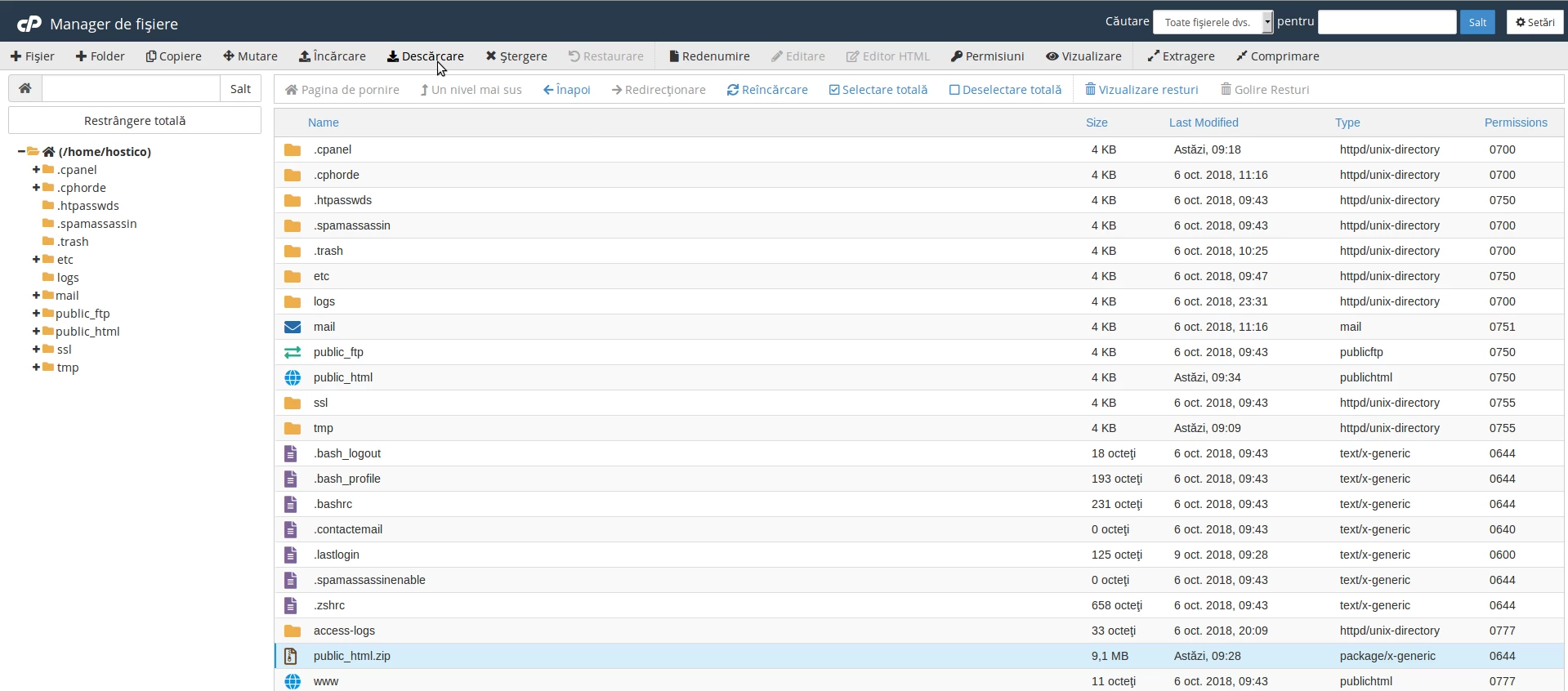Click the Încărcare upload toolbar button
Viewport: 1568px width, 691px height.
point(332,56)
